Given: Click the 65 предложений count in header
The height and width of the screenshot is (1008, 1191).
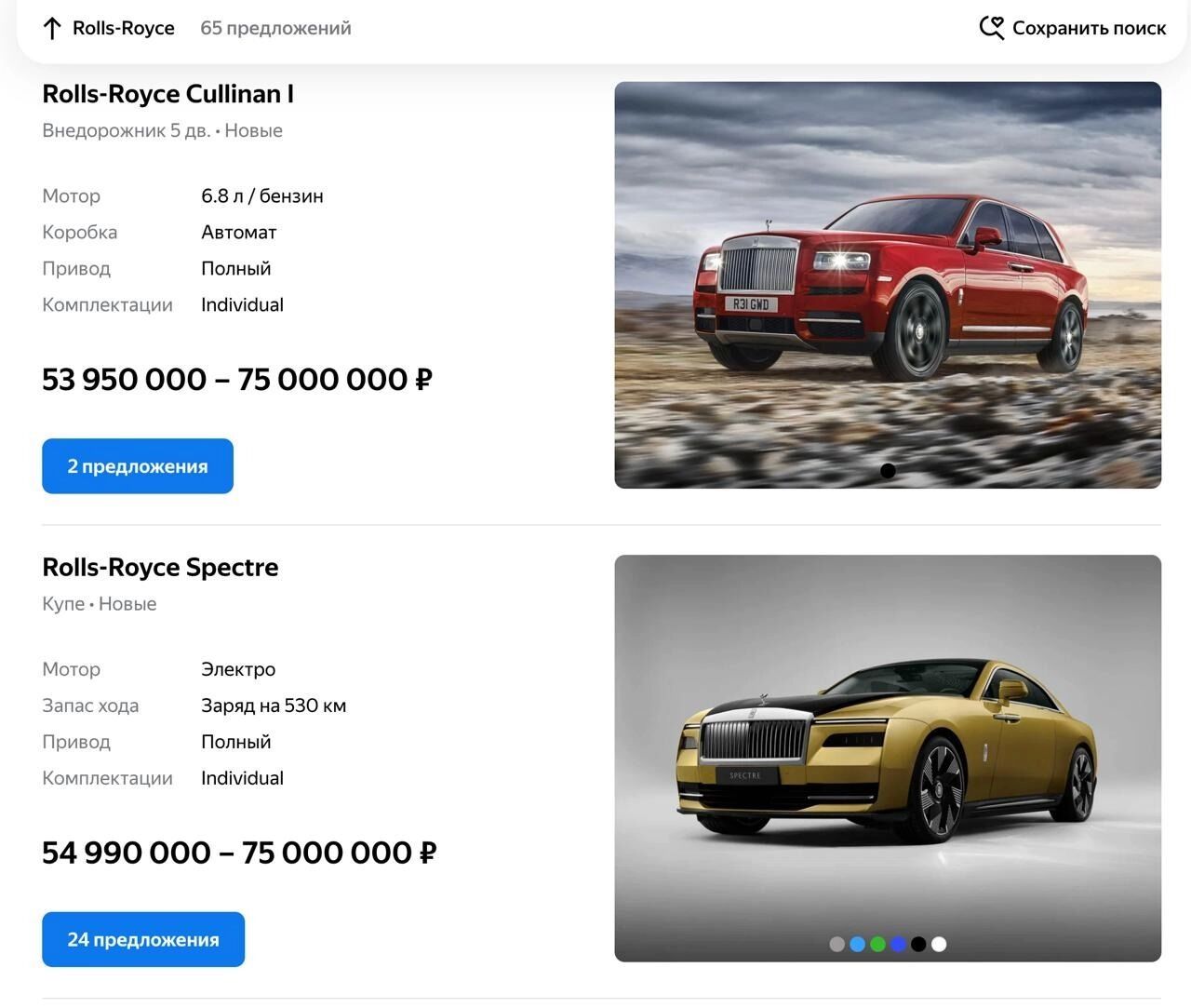Looking at the screenshot, I should point(275,28).
